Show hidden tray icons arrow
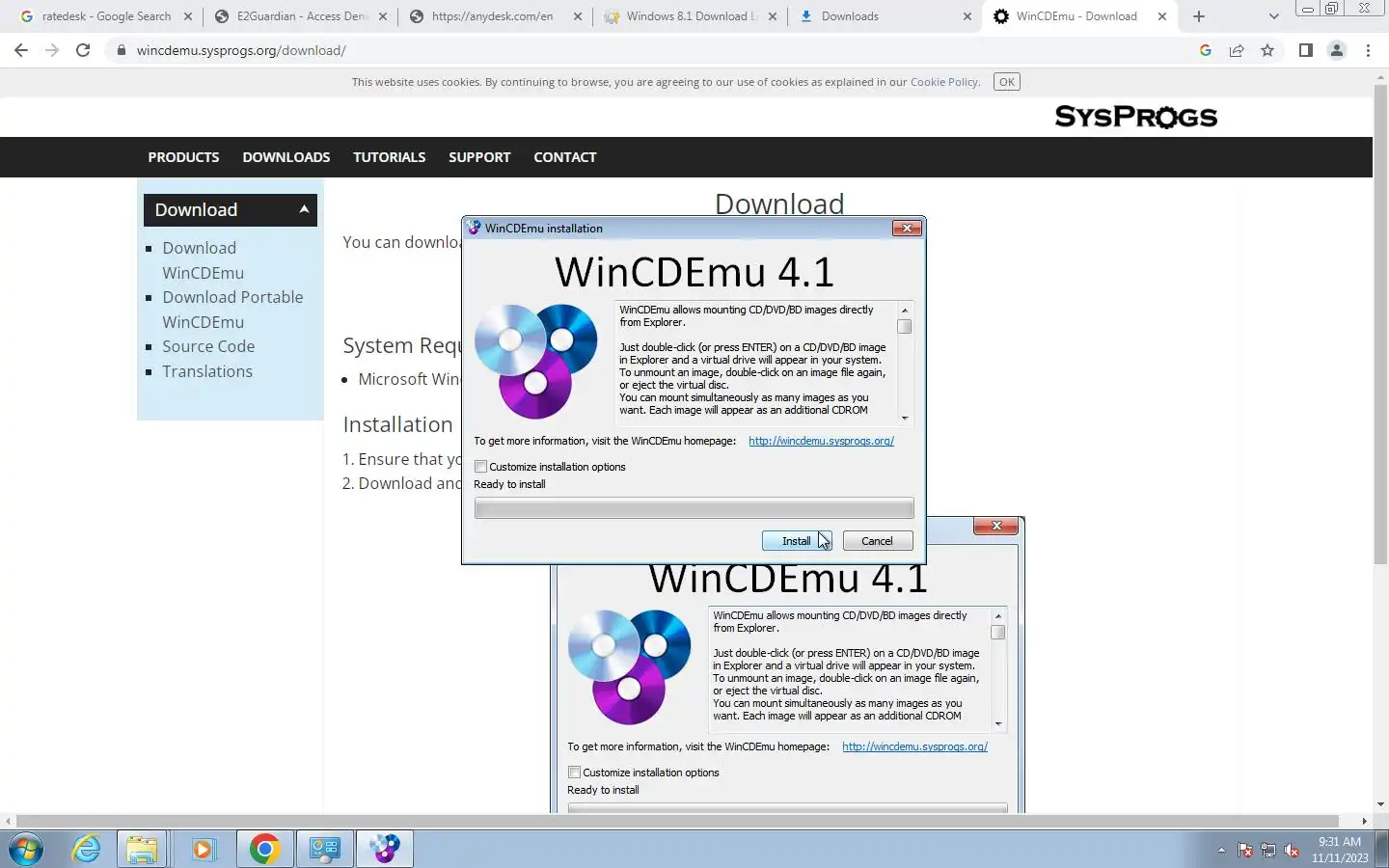The image size is (1389, 868). (1221, 851)
